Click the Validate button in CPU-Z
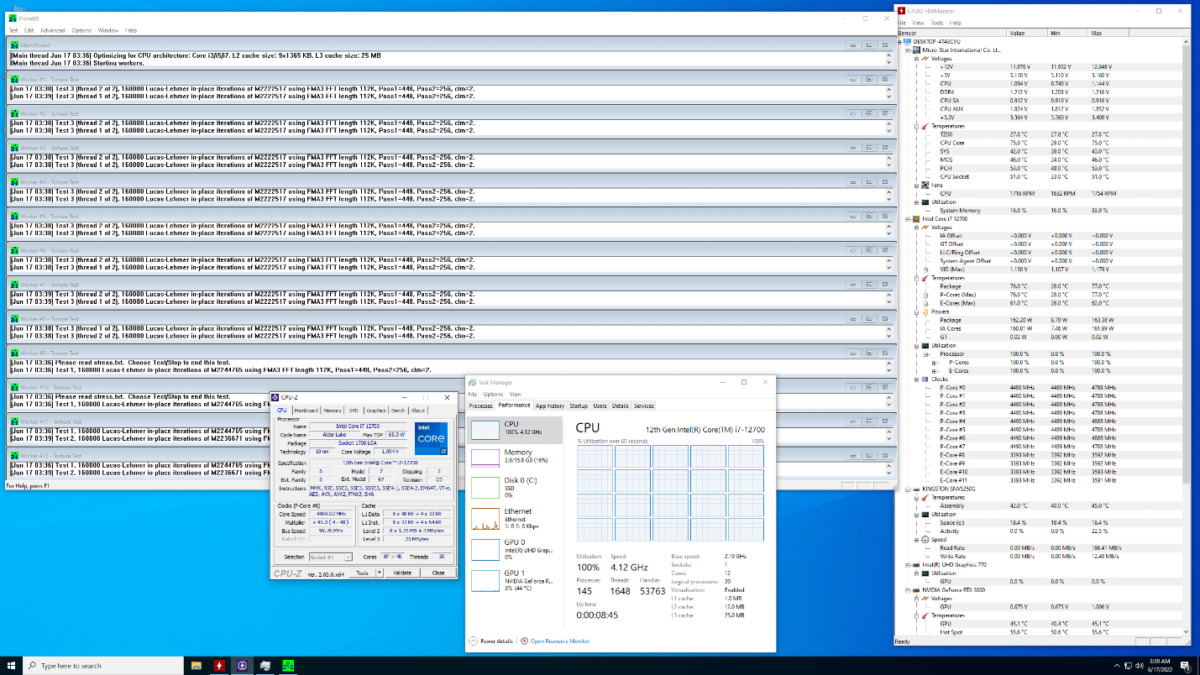The width and height of the screenshot is (1200, 675). pos(402,573)
